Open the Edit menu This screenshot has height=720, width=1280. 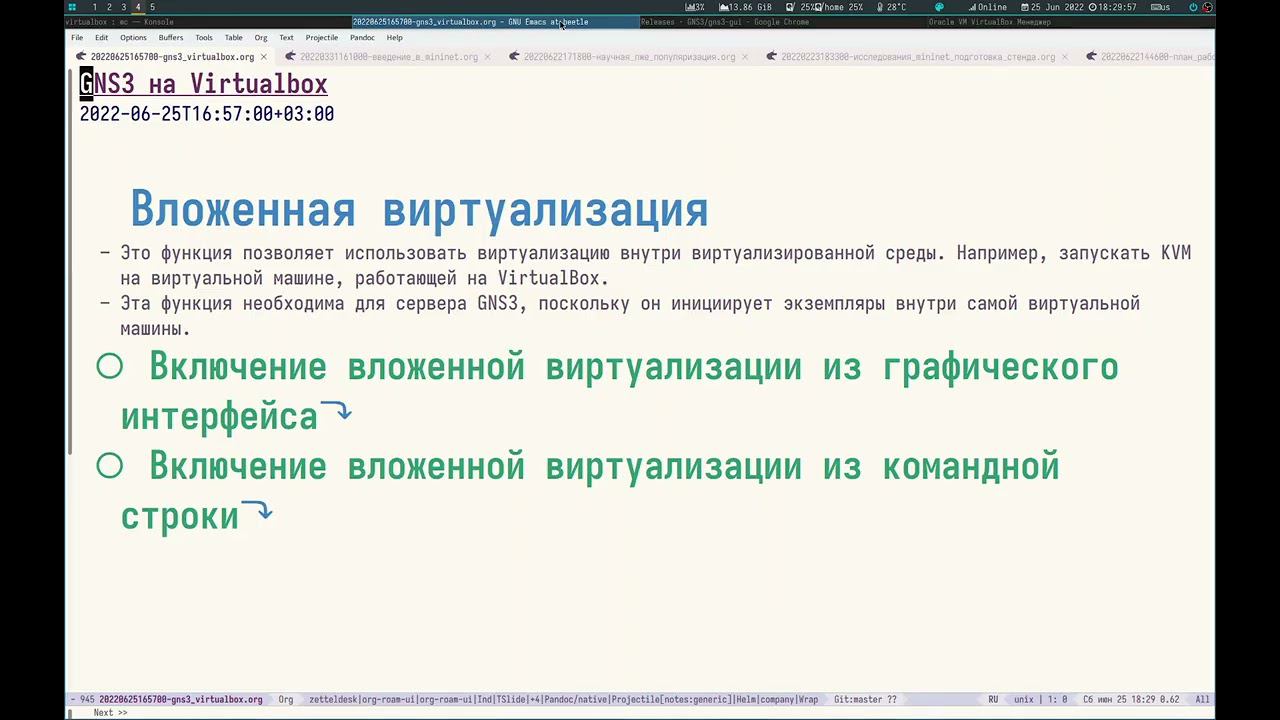tap(102, 38)
